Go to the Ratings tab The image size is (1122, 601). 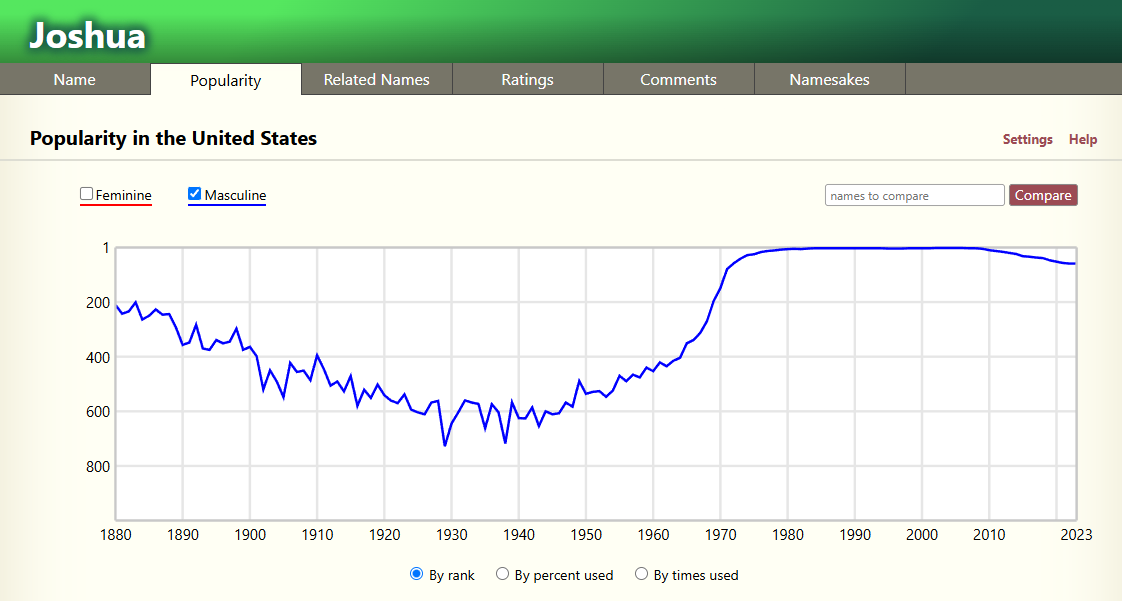click(x=527, y=79)
